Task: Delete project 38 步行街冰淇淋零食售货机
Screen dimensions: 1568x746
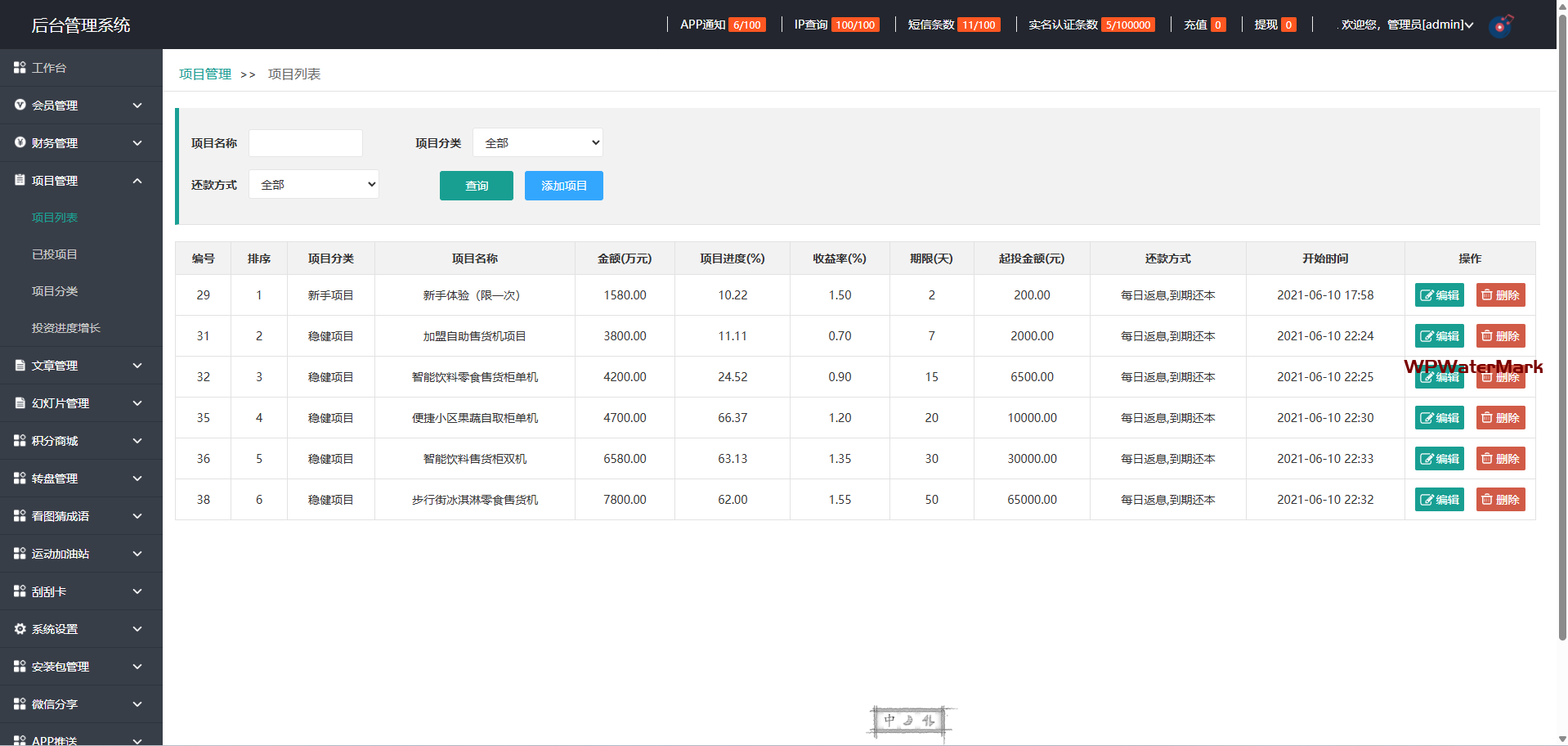Action: point(1500,500)
